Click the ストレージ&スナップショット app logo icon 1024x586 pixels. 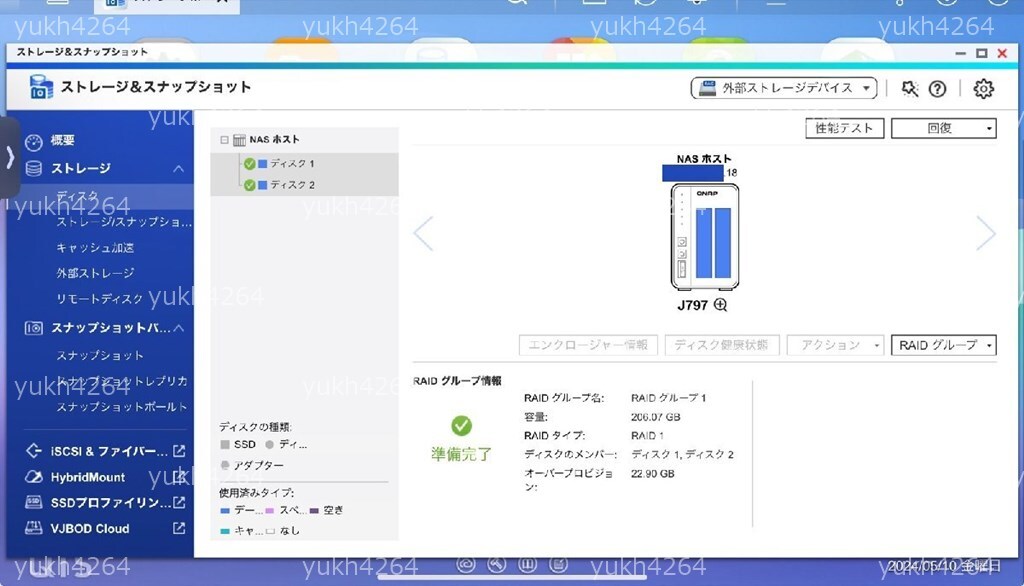(x=40, y=87)
